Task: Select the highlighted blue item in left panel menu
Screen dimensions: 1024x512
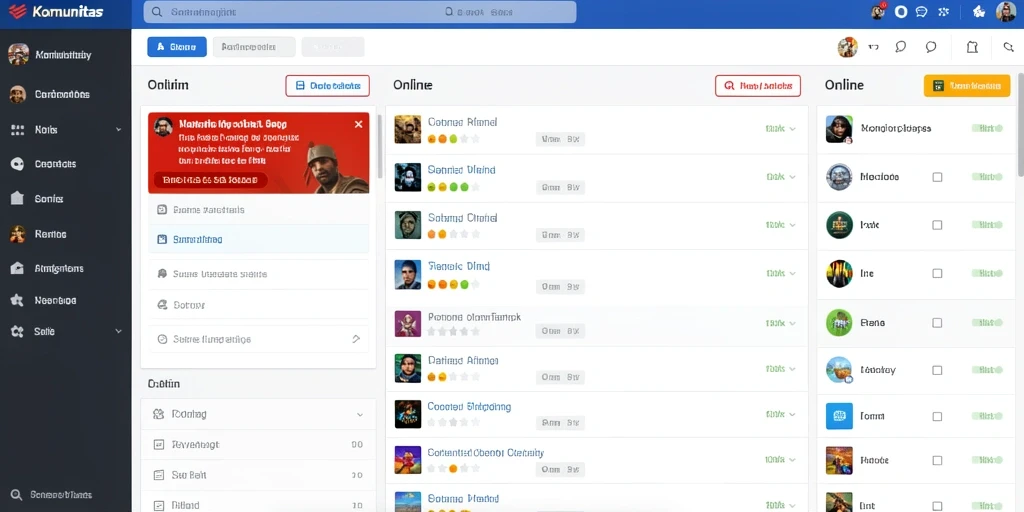Action: pos(259,240)
